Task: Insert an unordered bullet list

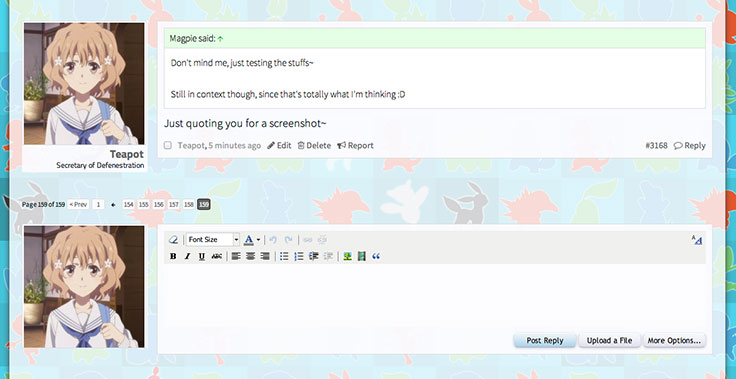Action: coord(284,256)
